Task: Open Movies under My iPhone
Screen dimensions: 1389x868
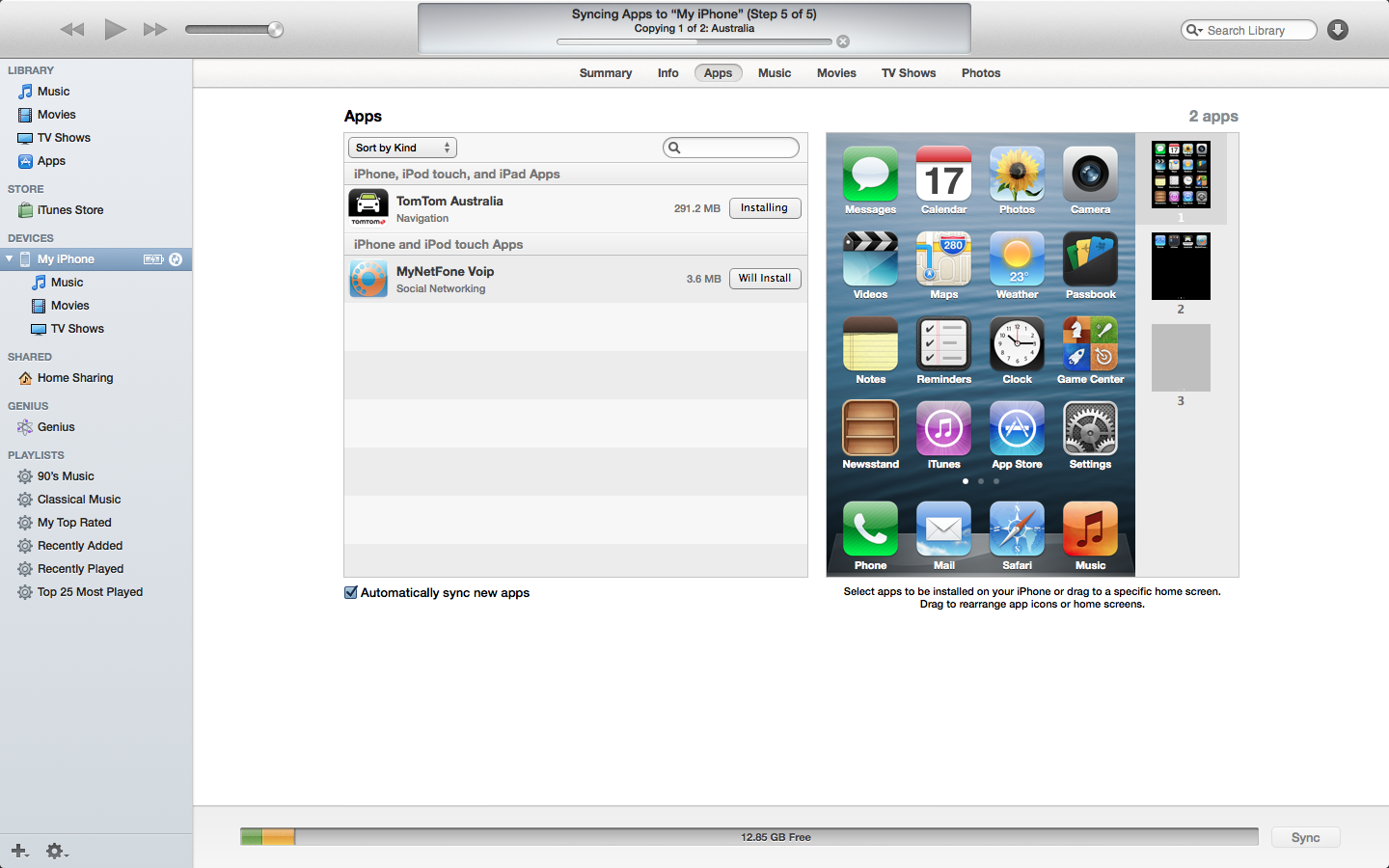Action: coord(69,306)
